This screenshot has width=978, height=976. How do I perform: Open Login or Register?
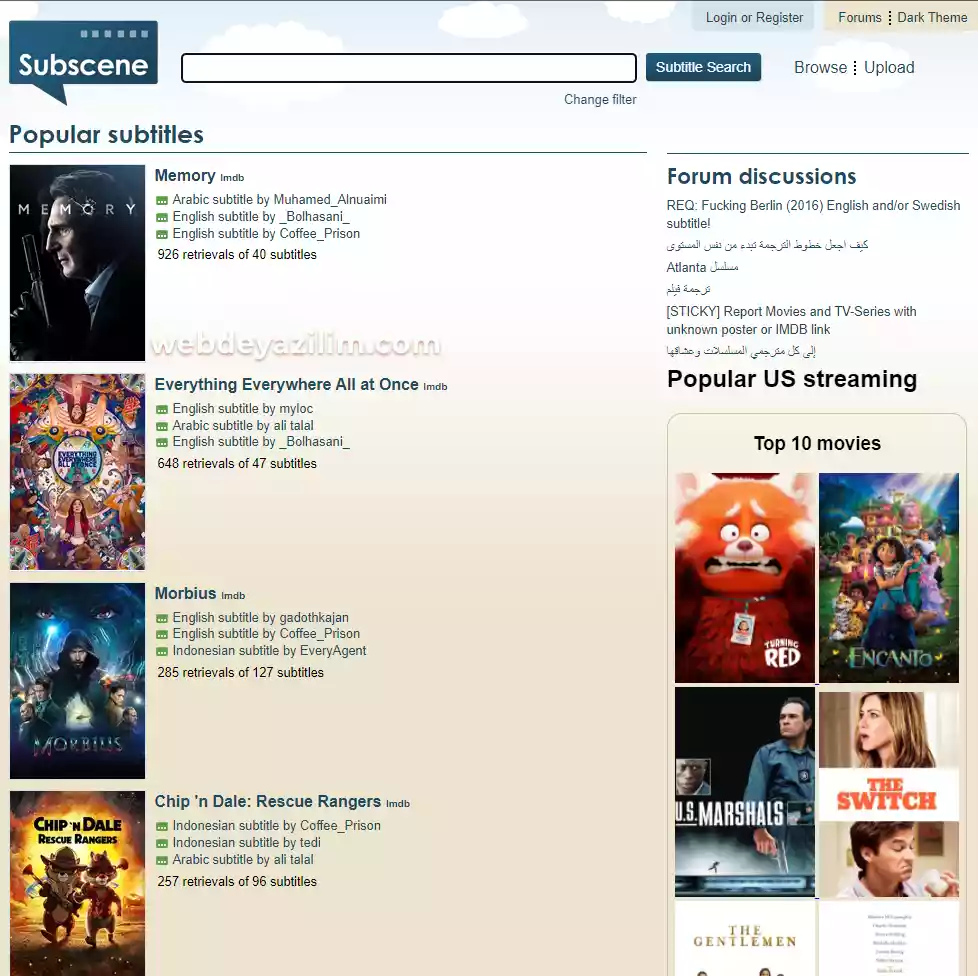(754, 17)
